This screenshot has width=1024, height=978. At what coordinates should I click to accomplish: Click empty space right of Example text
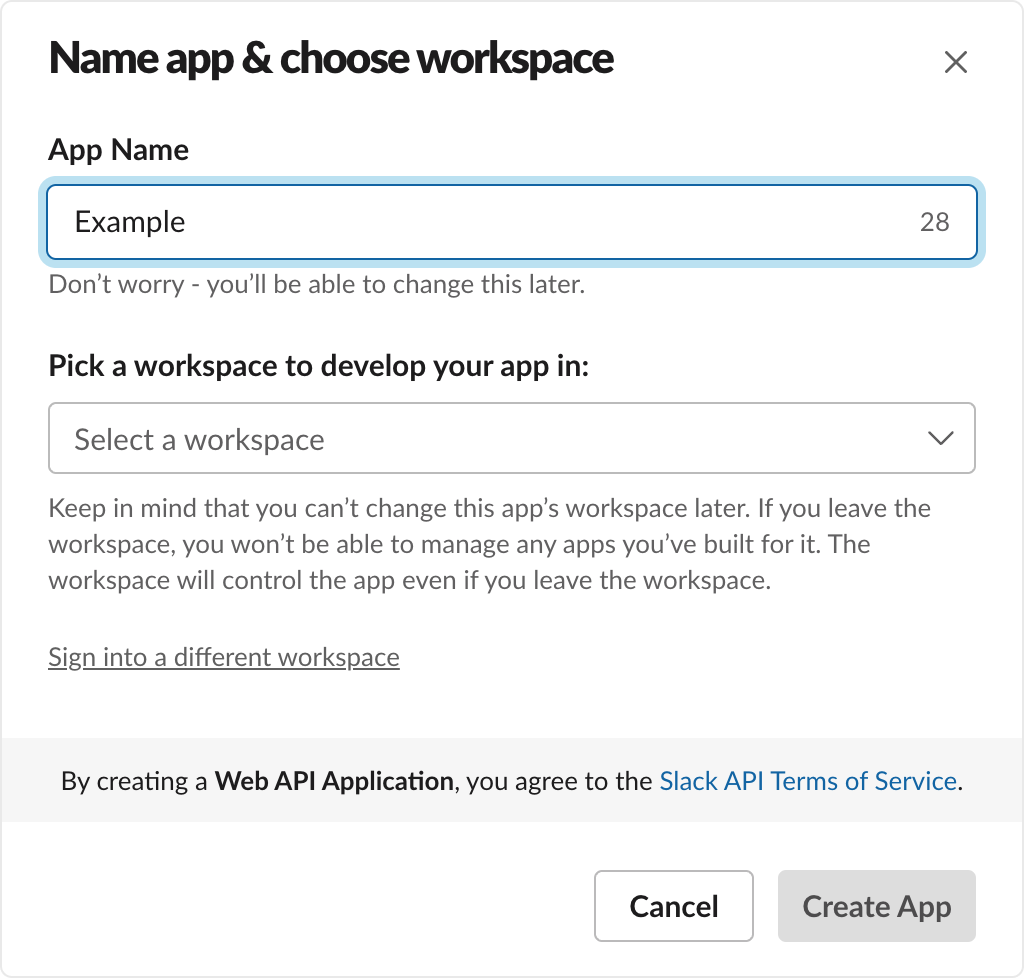click(x=549, y=222)
